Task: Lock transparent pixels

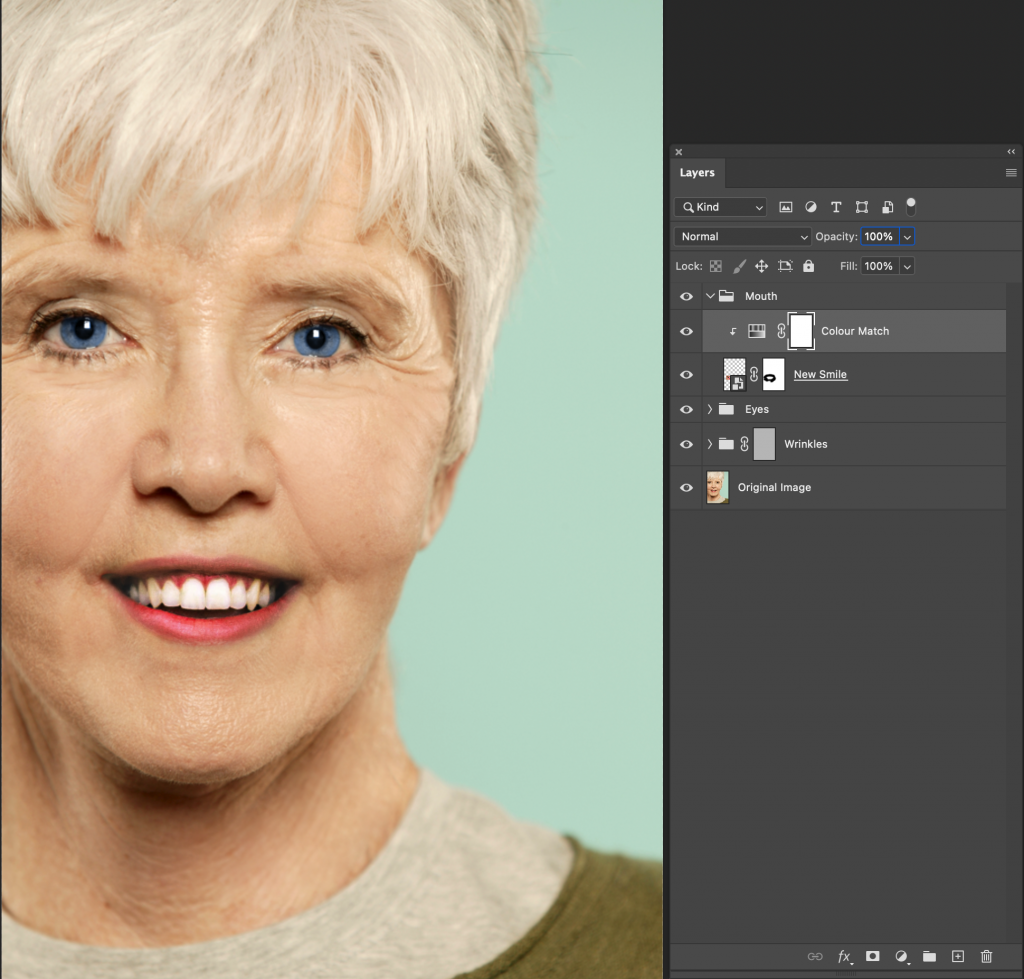Action: [x=716, y=266]
